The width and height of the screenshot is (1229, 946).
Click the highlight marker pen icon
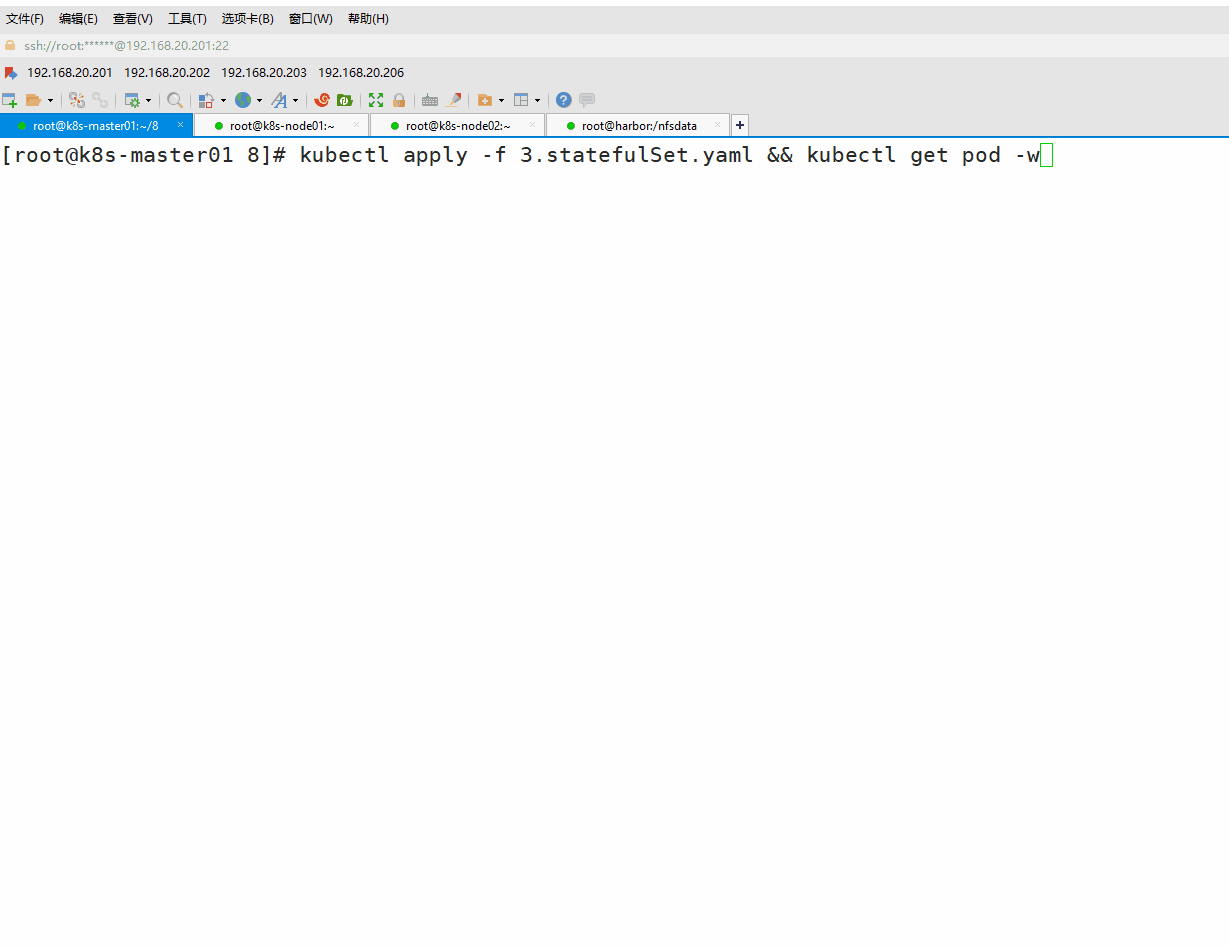click(x=454, y=100)
